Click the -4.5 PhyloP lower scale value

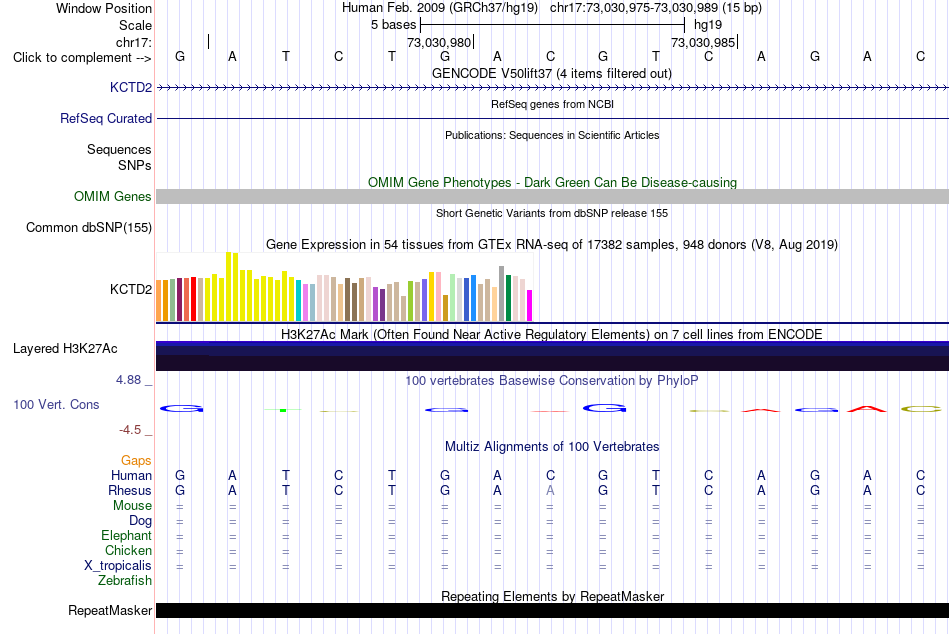click(x=130, y=430)
